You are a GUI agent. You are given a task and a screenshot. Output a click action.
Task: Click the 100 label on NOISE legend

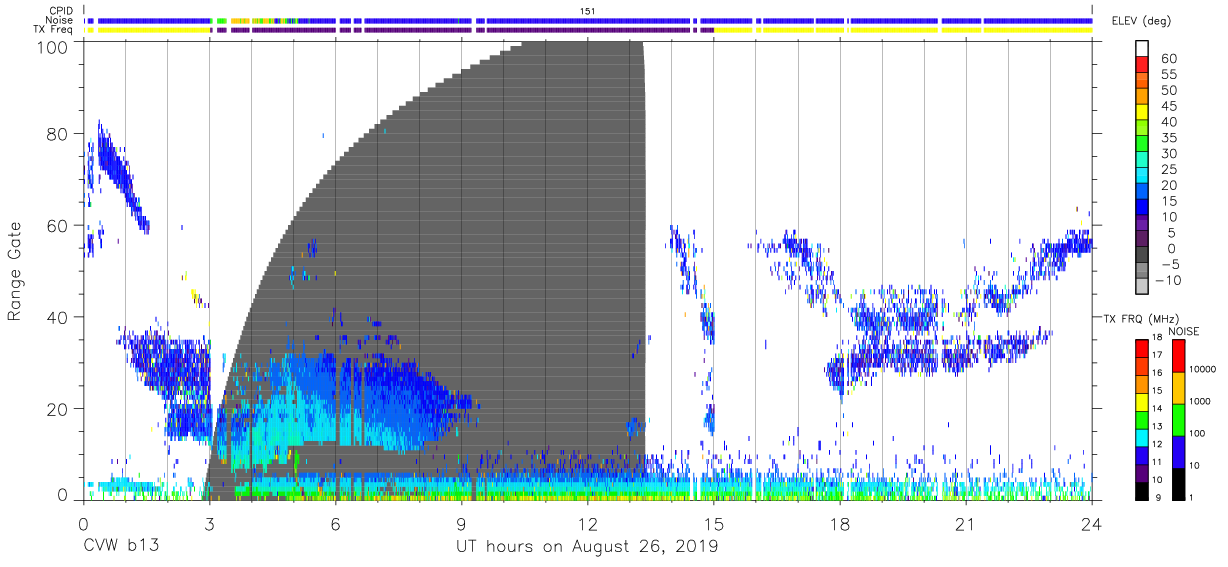pyautogui.click(x=1198, y=434)
